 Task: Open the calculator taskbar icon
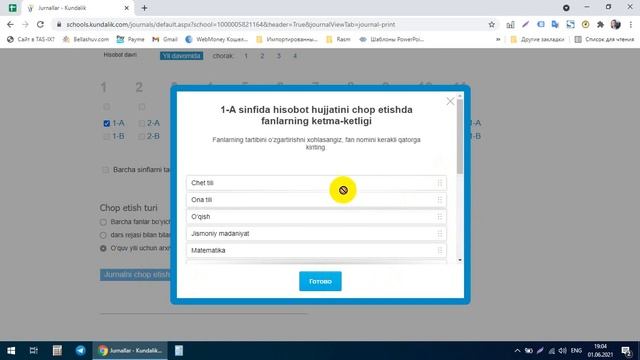pyautogui.click(x=57, y=351)
